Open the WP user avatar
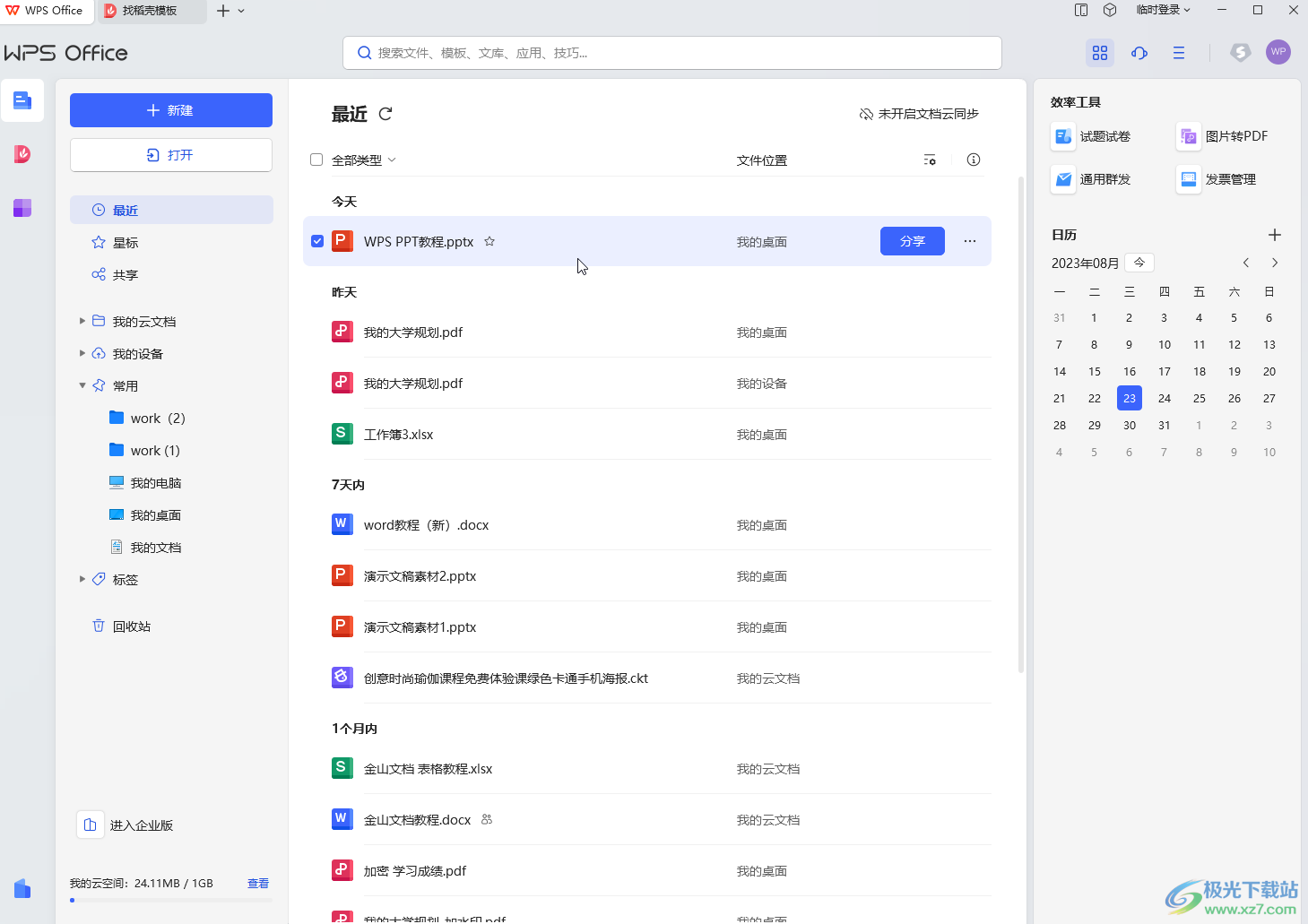The width and height of the screenshot is (1308, 924). coord(1278,52)
